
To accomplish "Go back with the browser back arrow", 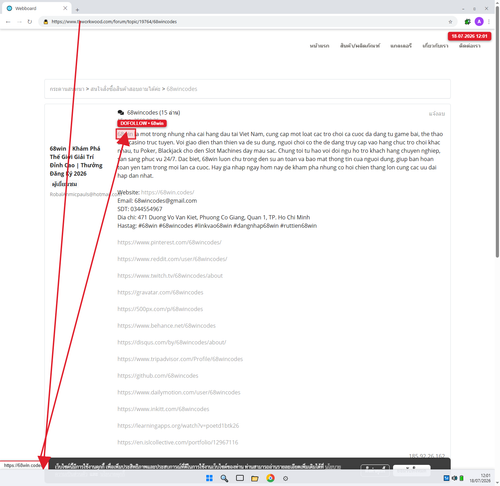I will point(8,22).
